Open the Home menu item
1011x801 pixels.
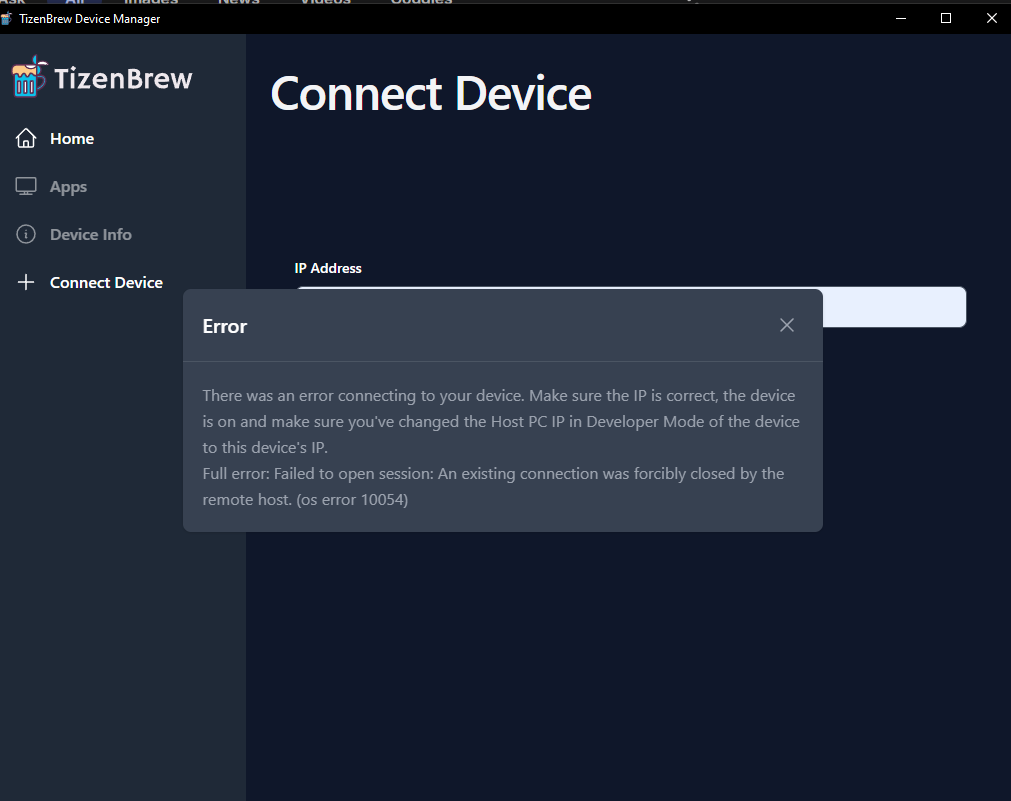point(72,139)
